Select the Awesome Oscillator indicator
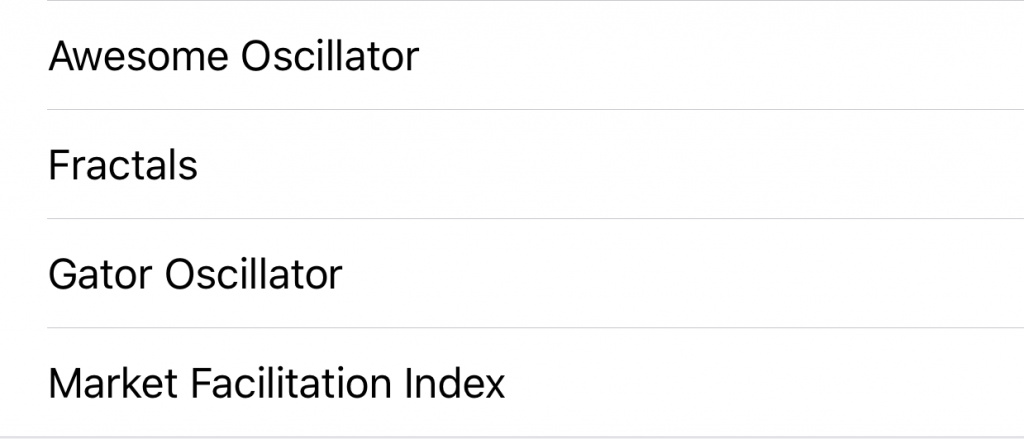The image size is (1024, 439). (x=512, y=55)
